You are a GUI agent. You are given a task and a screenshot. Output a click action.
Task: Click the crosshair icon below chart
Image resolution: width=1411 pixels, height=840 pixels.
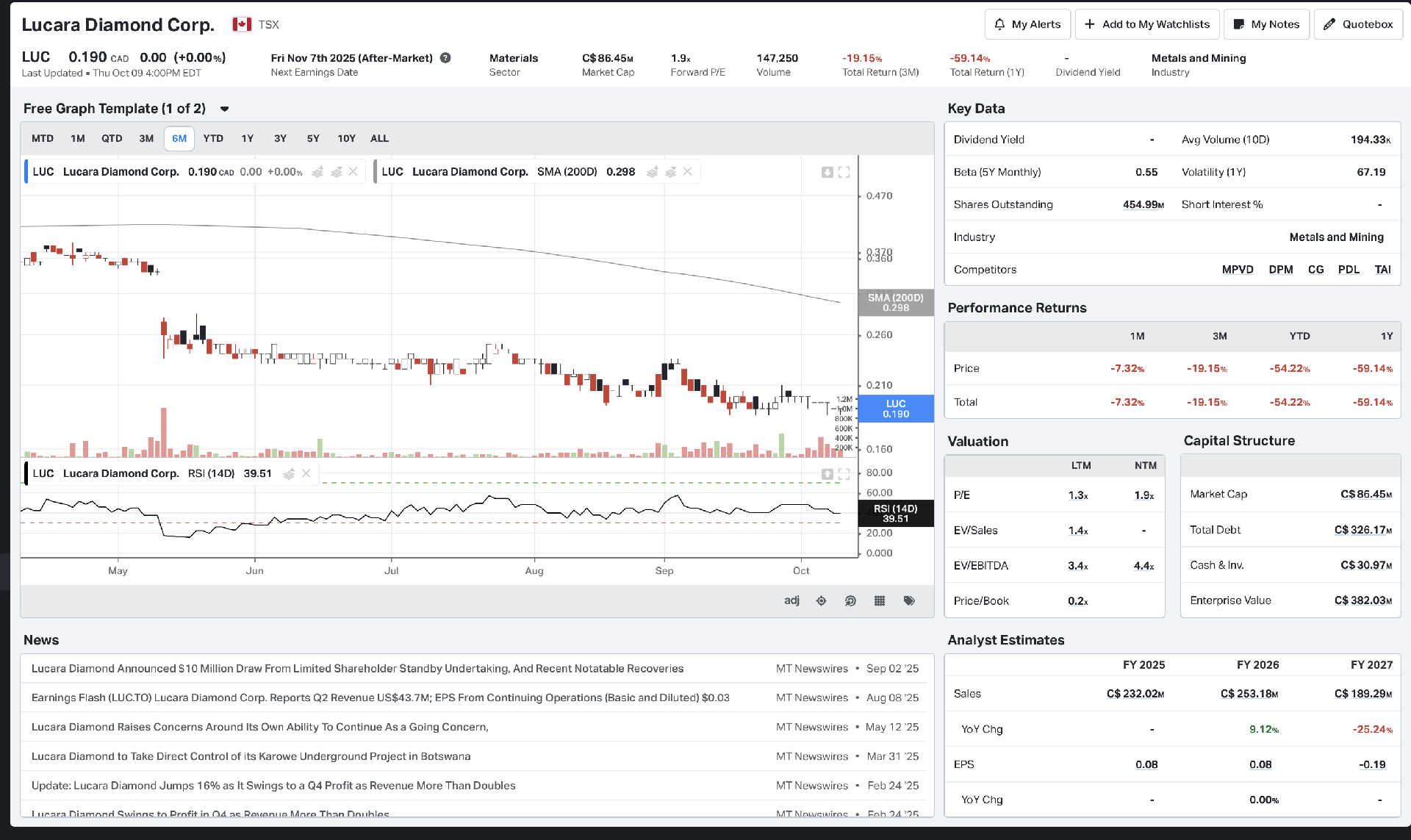coord(821,600)
